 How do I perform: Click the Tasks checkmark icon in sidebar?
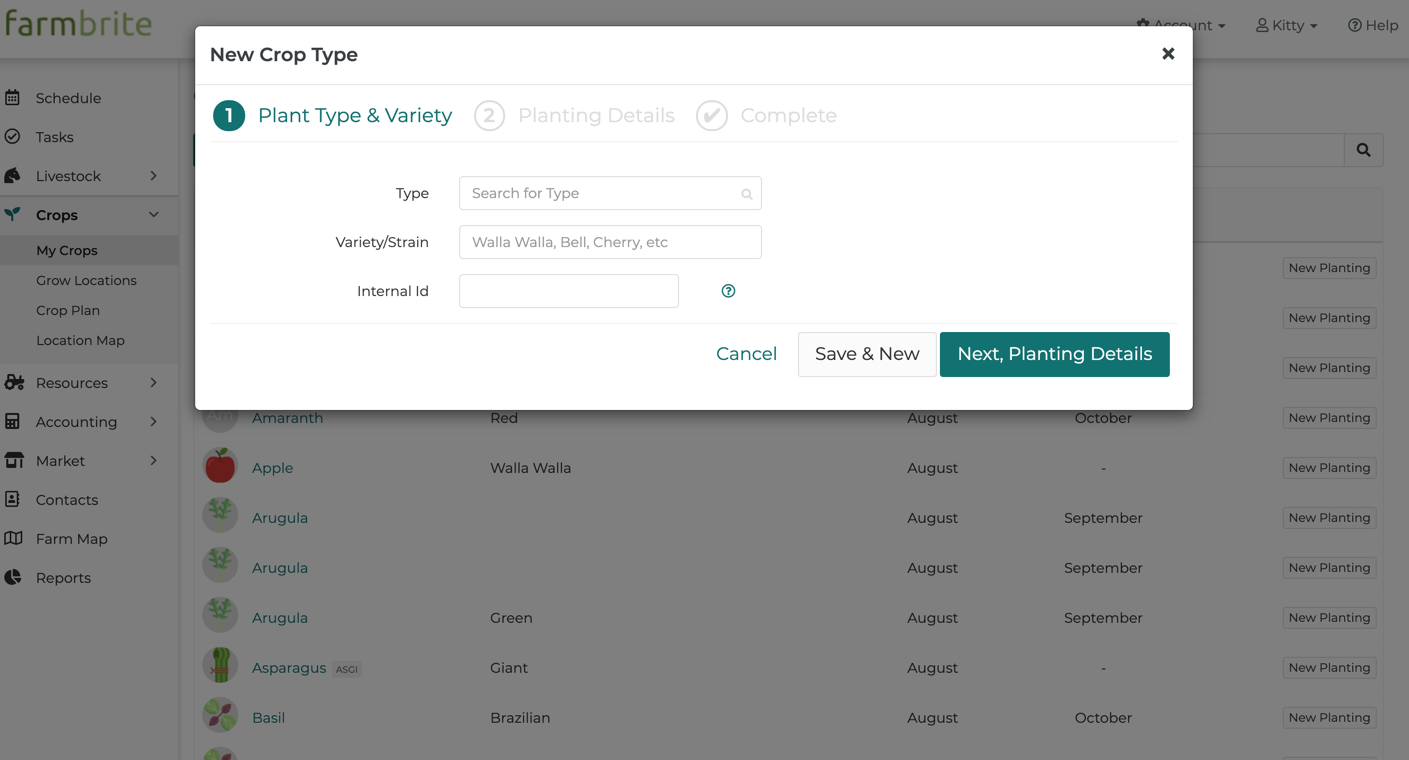point(12,137)
